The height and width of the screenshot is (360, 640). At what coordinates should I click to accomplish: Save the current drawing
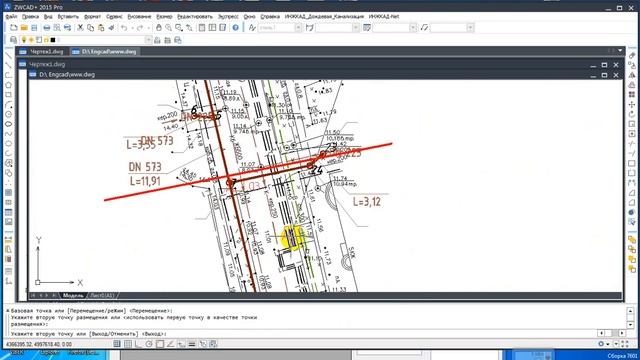(x=34, y=28)
